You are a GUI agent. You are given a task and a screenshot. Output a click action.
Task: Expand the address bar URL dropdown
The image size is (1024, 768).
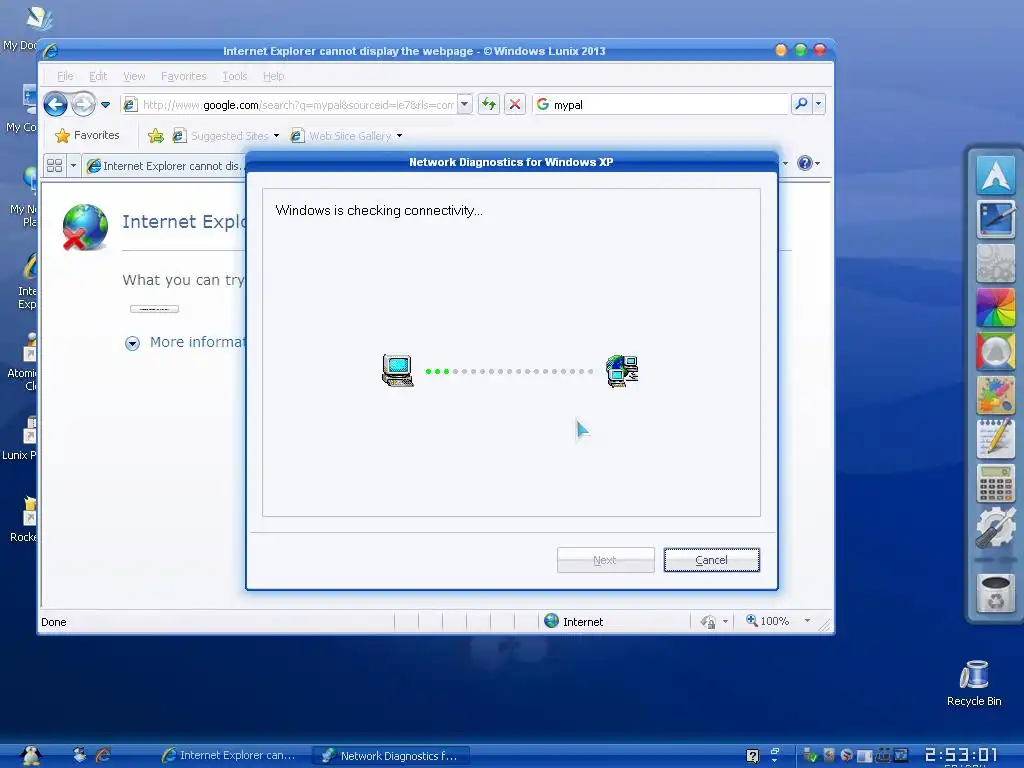click(x=464, y=104)
